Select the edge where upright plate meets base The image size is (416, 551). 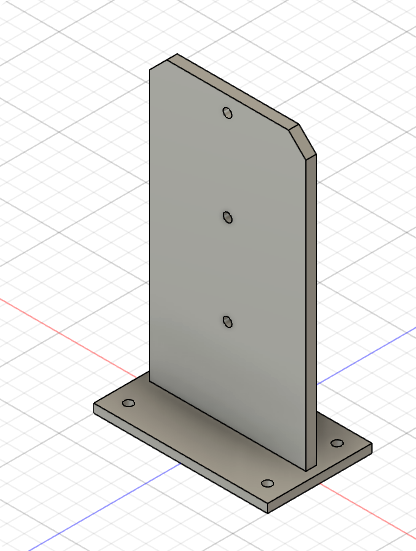228,426
